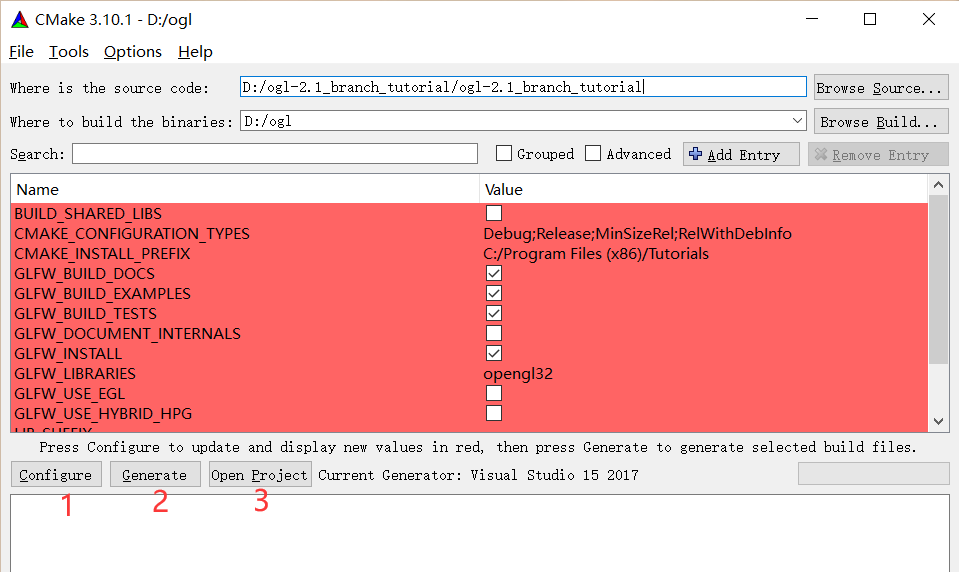Click Browse Source button
959x572 pixels.
[881, 87]
